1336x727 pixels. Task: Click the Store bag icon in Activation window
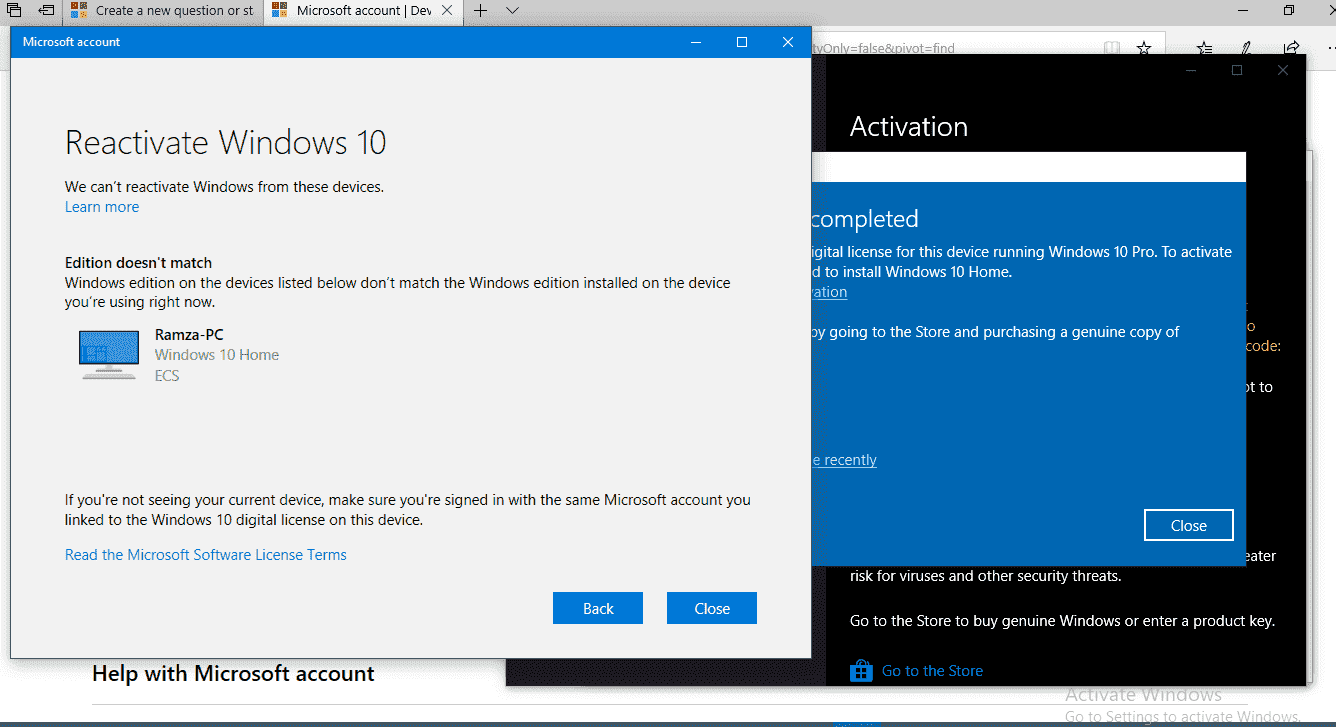861,671
